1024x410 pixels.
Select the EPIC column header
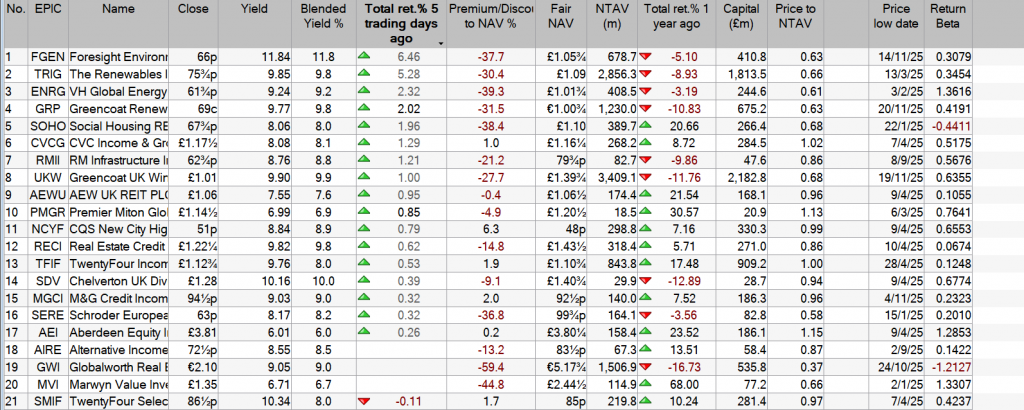[x=47, y=10]
